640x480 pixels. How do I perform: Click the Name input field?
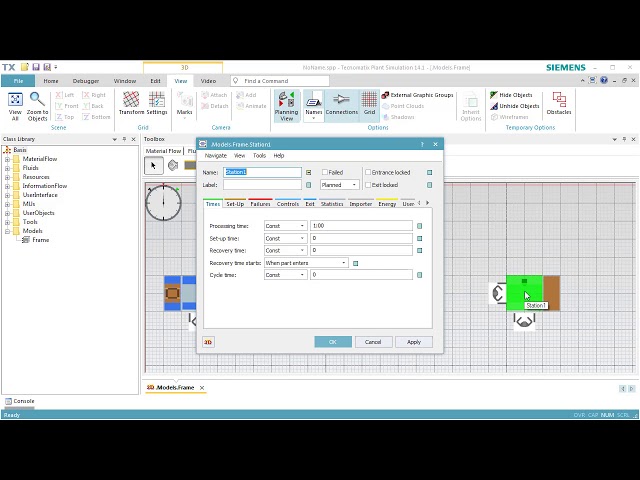[262, 172]
